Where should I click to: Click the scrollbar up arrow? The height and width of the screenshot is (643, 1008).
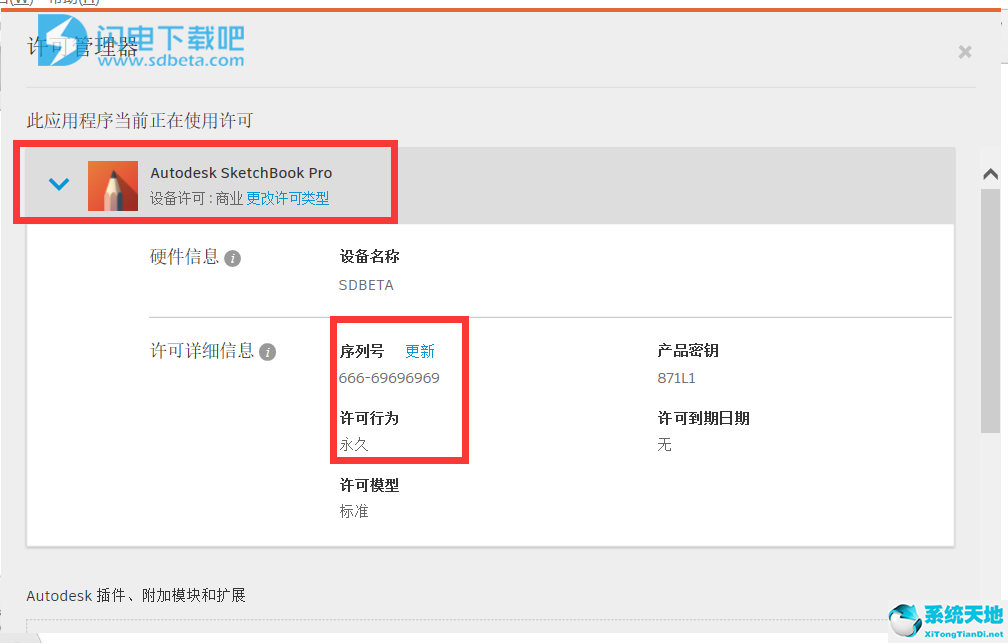point(991,174)
